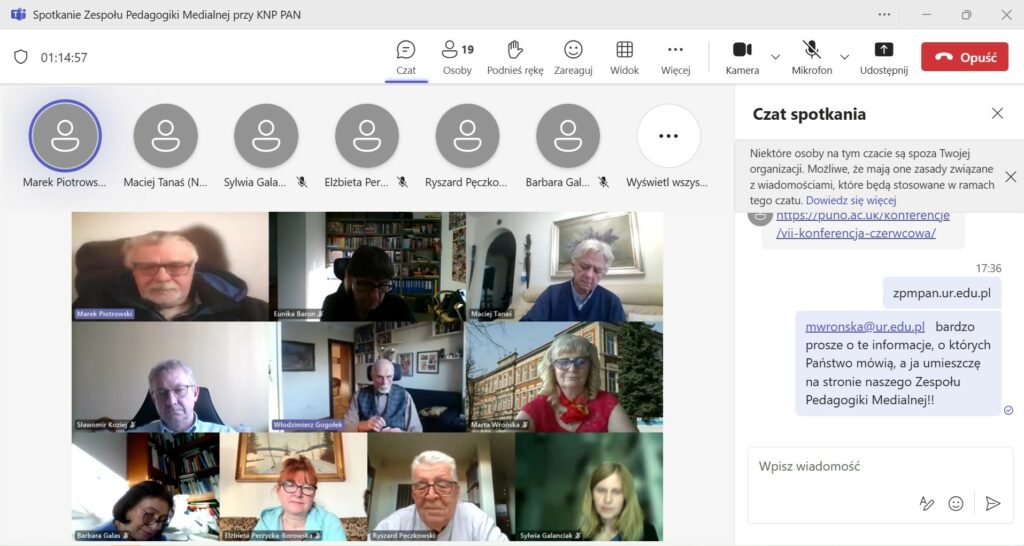
Task: Open emoji picker in message box
Action: click(x=955, y=503)
